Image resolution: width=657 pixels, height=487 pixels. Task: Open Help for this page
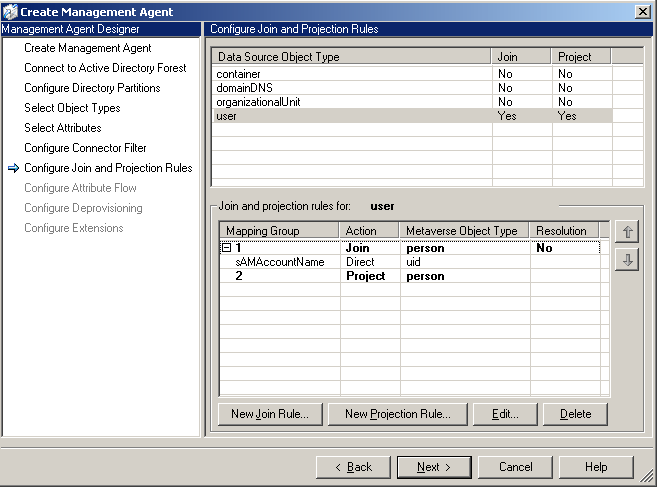596,467
